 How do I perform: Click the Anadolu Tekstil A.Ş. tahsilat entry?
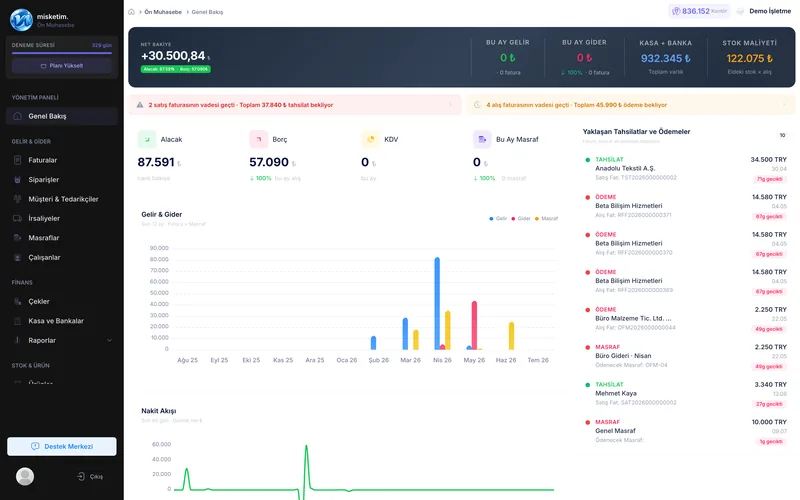(x=686, y=169)
